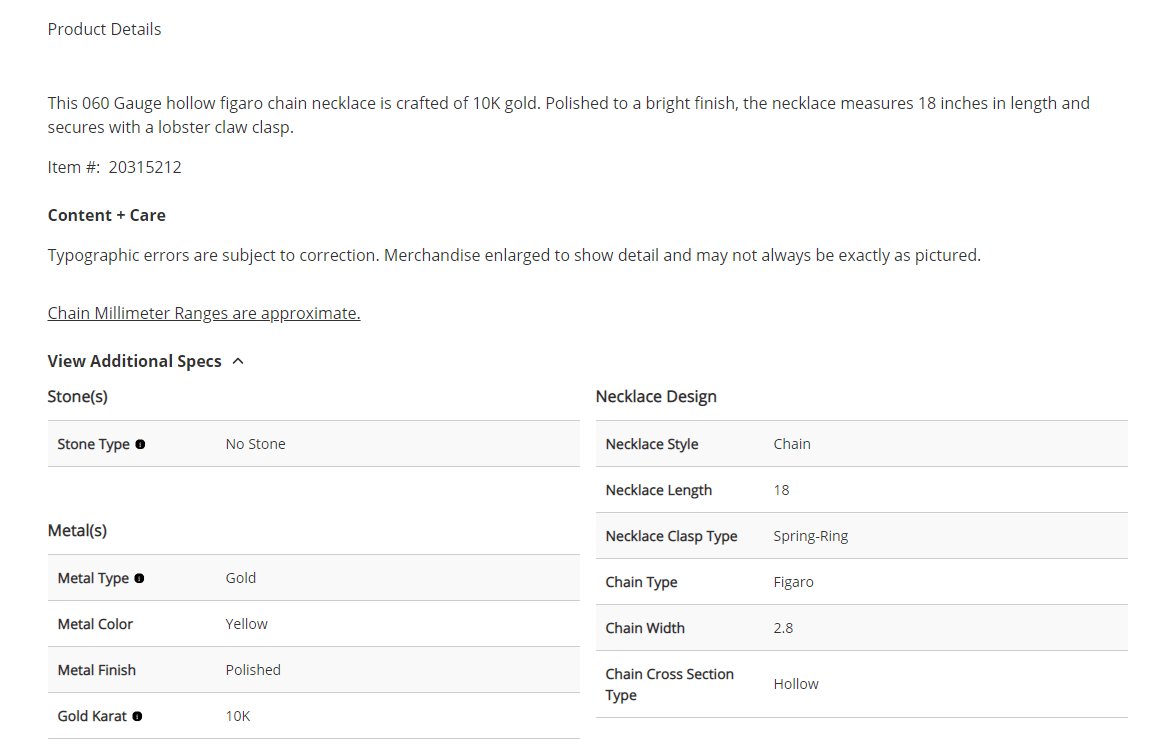1161x746 pixels.
Task: Click the Chain Width 2.8 value
Action: (783, 628)
